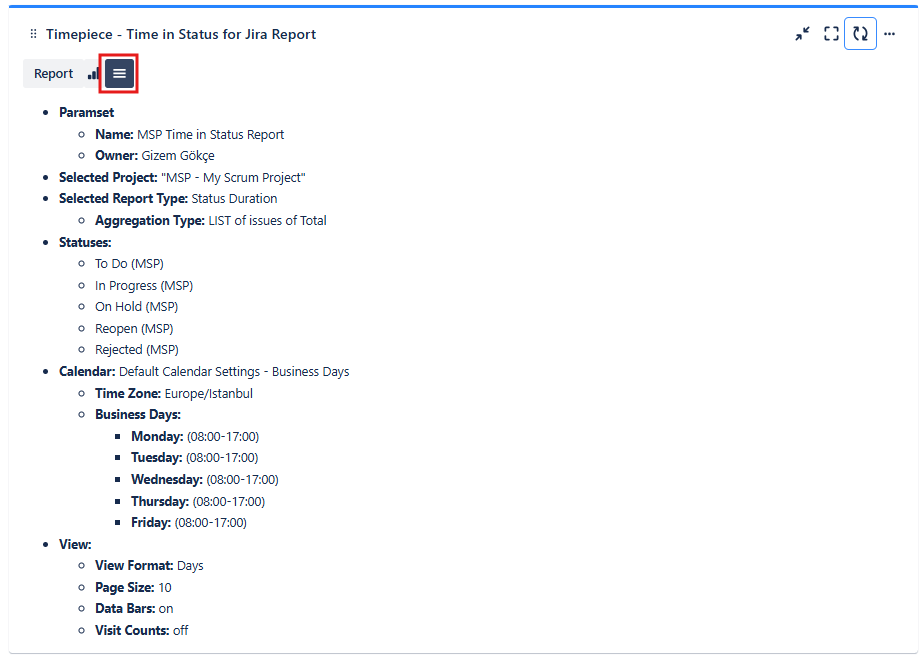Viewport: 922px width, 656px height.
Task: Click the Wednesday business hours entry
Action: pos(204,480)
